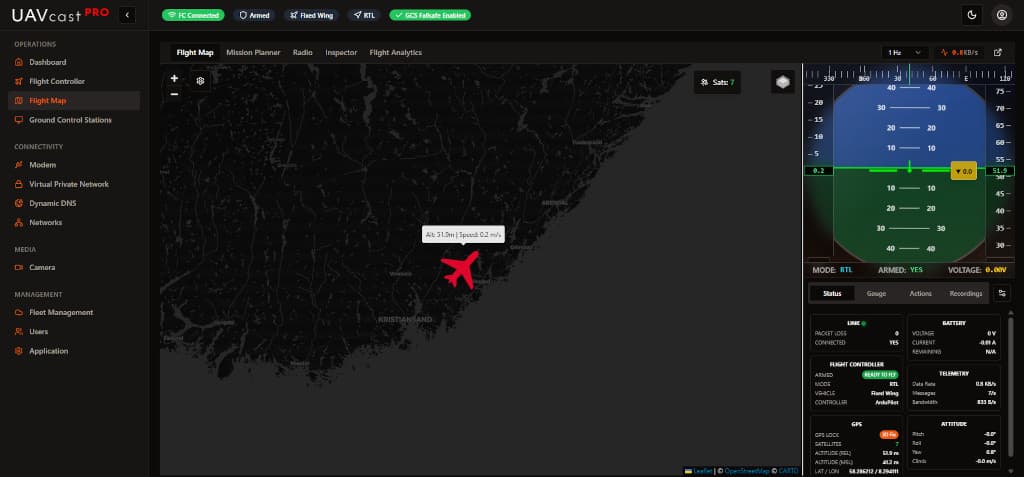This screenshot has width=1024, height=477.
Task: Open the Users management page
Action: pyautogui.click(x=39, y=332)
